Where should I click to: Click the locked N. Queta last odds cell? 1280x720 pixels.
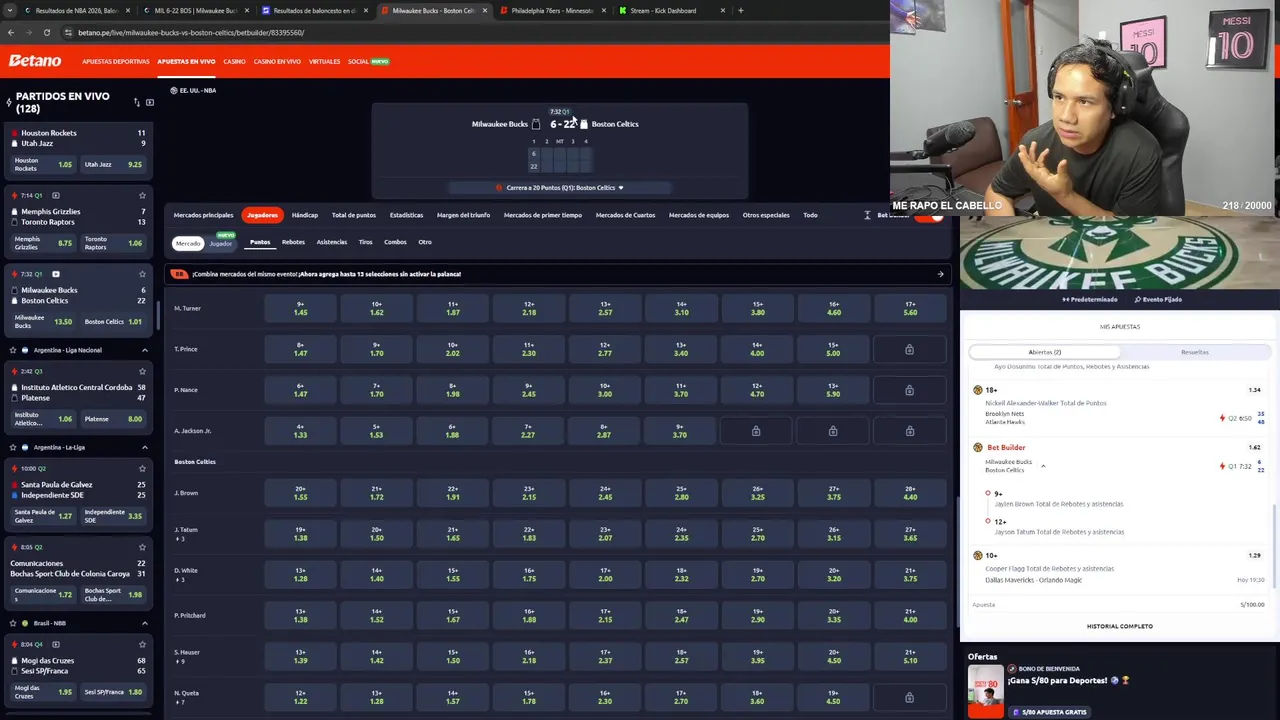pos(909,697)
